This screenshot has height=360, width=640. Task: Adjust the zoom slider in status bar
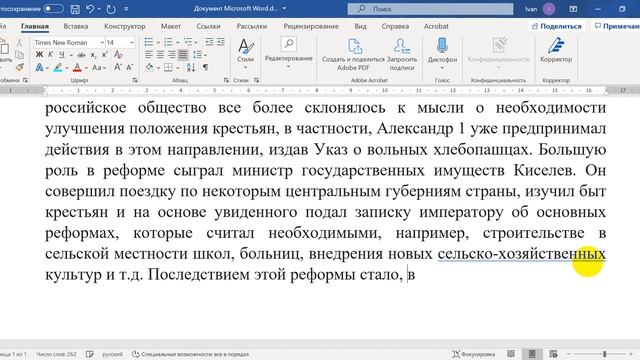604,354
